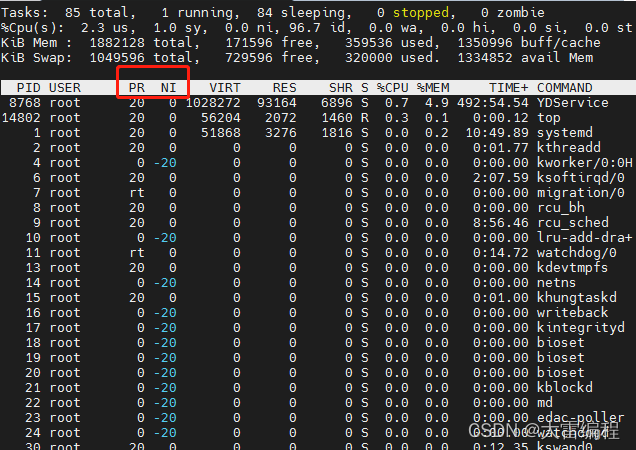Click the VIRT column header
Viewport: 636px width, 450px height.
pos(225,88)
